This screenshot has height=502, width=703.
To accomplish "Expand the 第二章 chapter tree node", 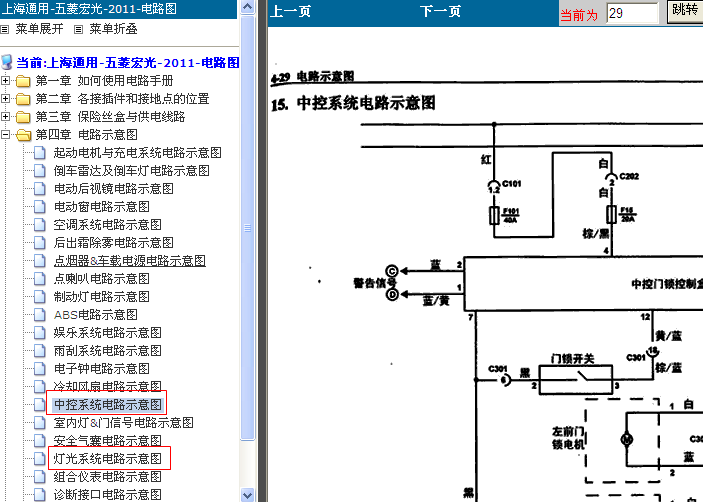I will (x=5, y=99).
